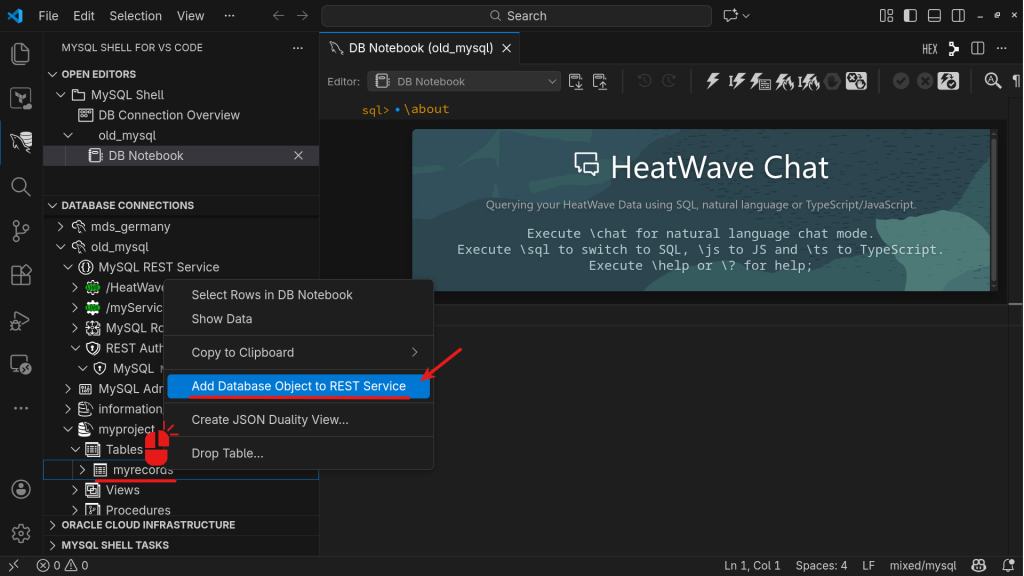
Task: Open the Extensions view
Action: [21, 275]
